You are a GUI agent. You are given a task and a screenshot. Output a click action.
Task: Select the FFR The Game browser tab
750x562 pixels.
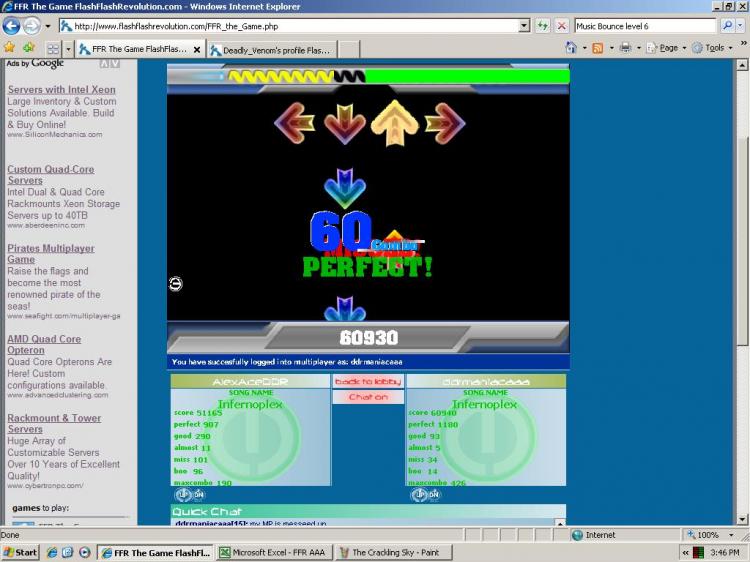pyautogui.click(x=140, y=49)
